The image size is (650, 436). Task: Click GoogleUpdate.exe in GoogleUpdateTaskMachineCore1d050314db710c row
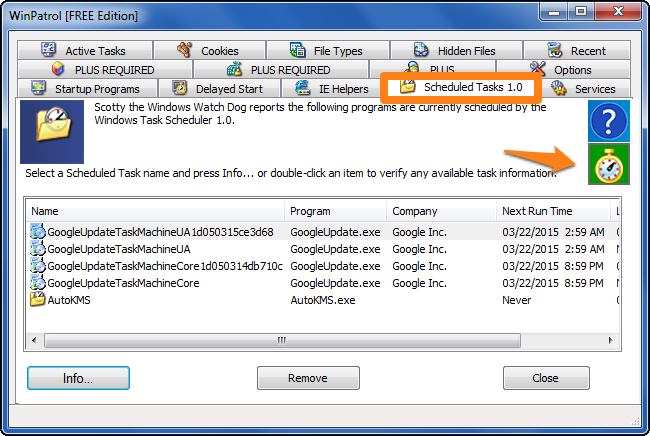335,266
